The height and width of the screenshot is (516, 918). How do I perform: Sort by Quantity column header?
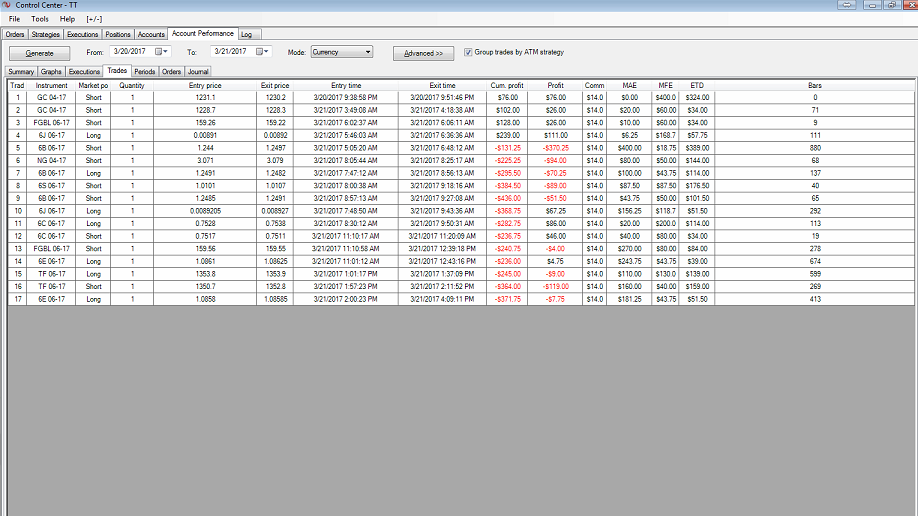coord(132,86)
